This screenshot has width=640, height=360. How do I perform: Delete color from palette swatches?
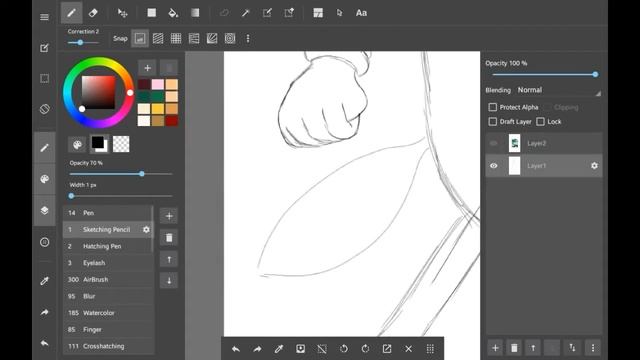(x=169, y=68)
